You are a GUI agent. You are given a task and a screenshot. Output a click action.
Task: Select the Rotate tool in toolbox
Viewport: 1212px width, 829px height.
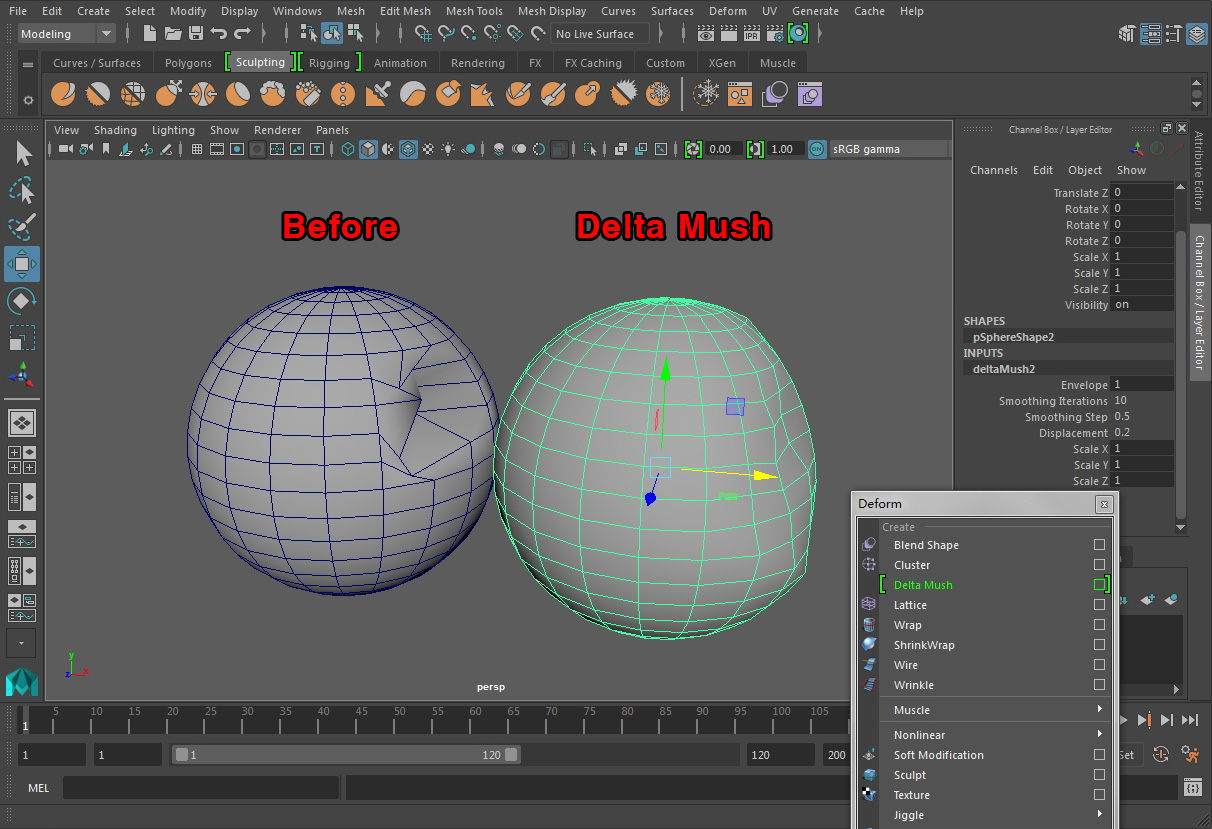(x=22, y=301)
